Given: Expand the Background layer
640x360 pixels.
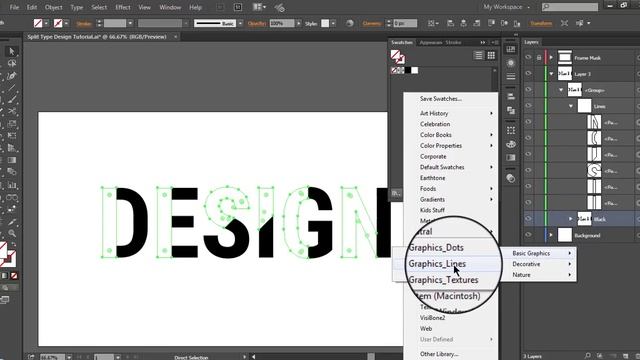Looking at the screenshot, I should click(551, 235).
